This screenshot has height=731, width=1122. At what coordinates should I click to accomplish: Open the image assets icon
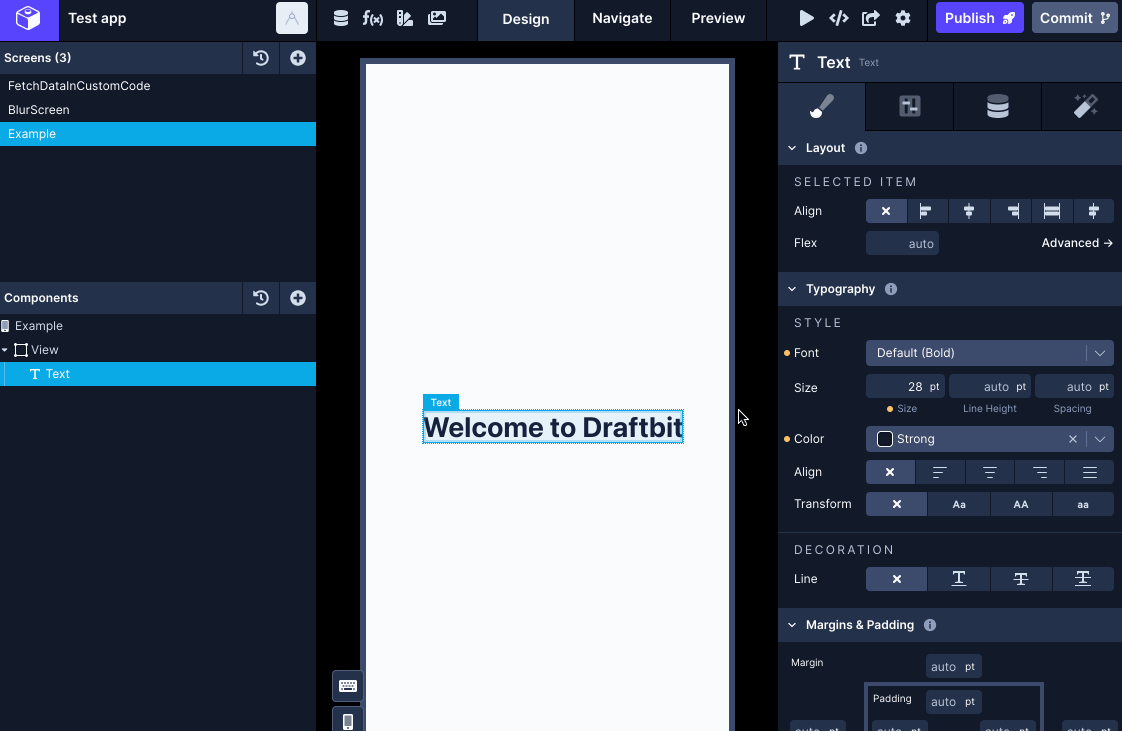(x=437, y=19)
